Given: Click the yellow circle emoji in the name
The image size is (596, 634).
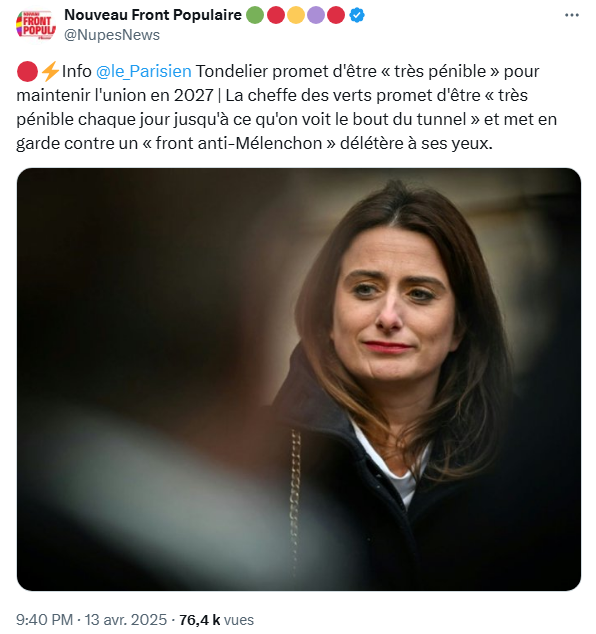Looking at the screenshot, I should tap(296, 15).
